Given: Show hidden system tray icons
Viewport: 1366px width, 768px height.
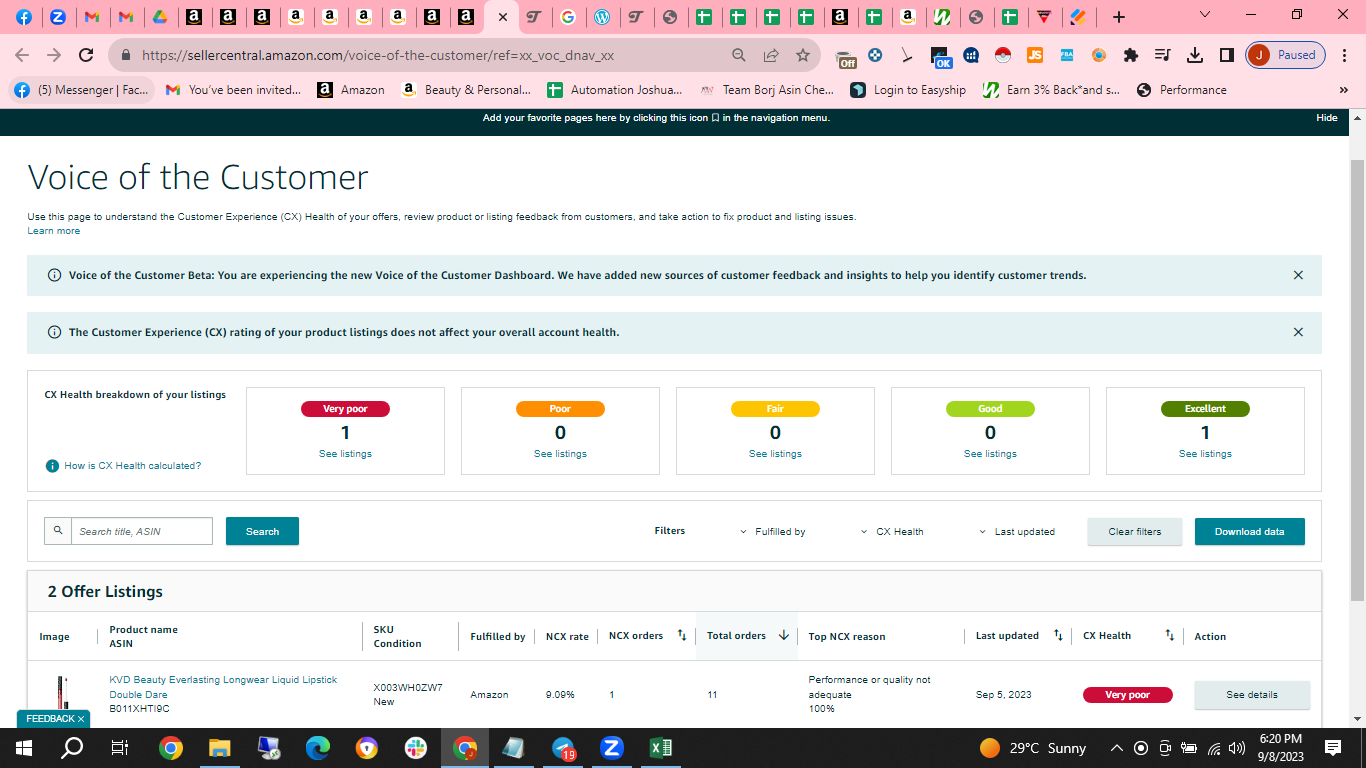Looking at the screenshot, I should click(1117, 748).
